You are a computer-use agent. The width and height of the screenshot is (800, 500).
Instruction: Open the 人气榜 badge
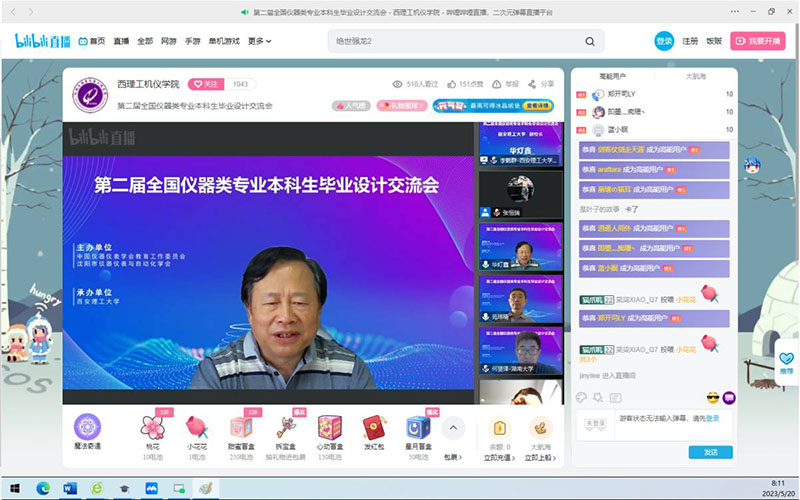coord(351,106)
